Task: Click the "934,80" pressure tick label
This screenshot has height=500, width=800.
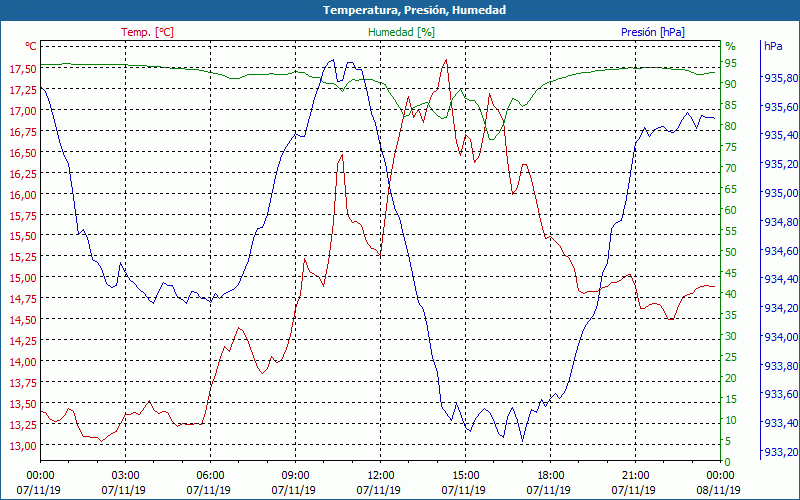Action: (781, 221)
